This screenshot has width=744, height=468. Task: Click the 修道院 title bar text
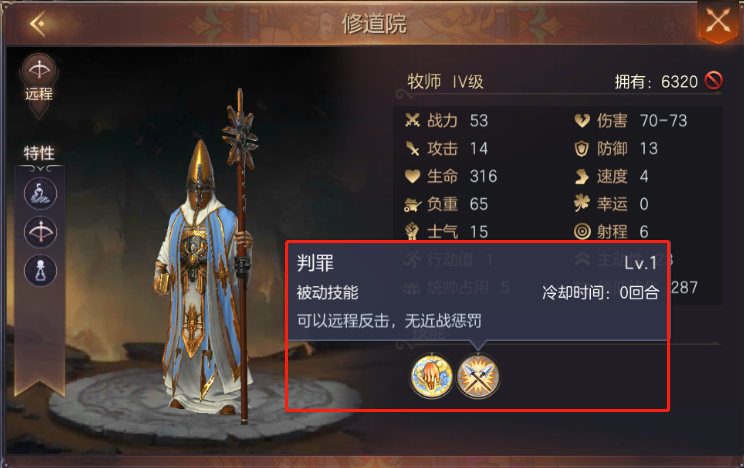click(374, 24)
